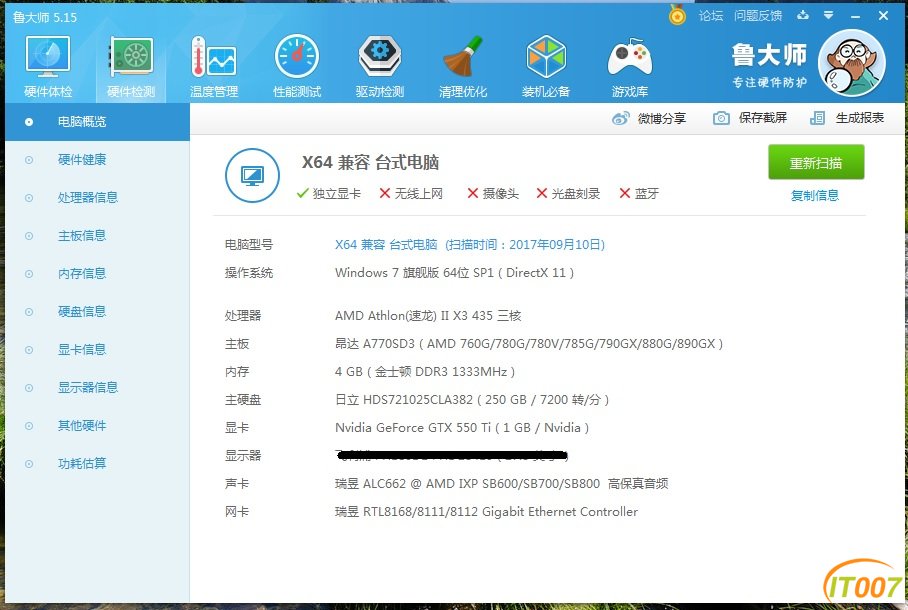Click 生成报表 to generate report
This screenshot has width=908, height=610.
[847, 118]
